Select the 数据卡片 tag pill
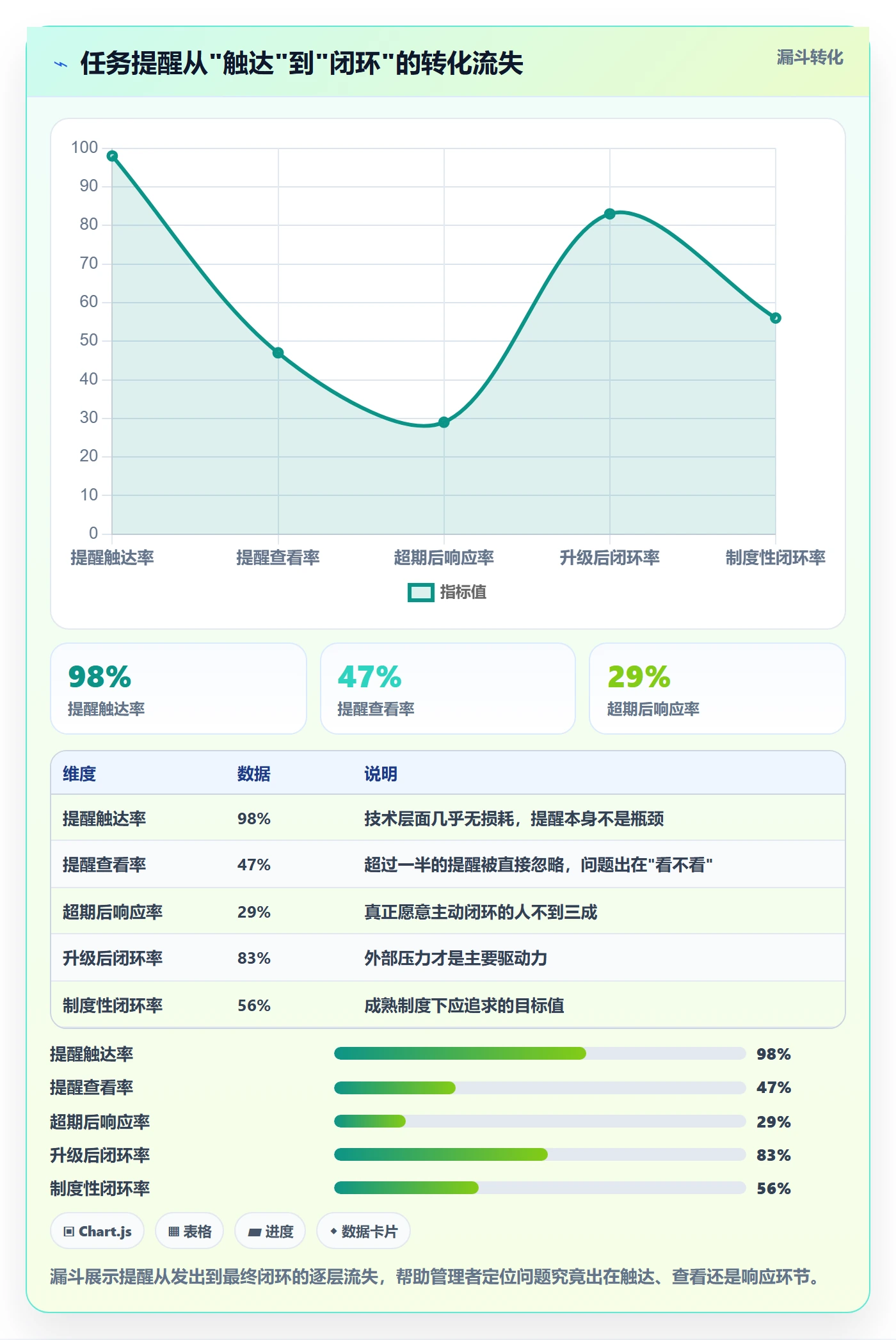 [363, 1231]
